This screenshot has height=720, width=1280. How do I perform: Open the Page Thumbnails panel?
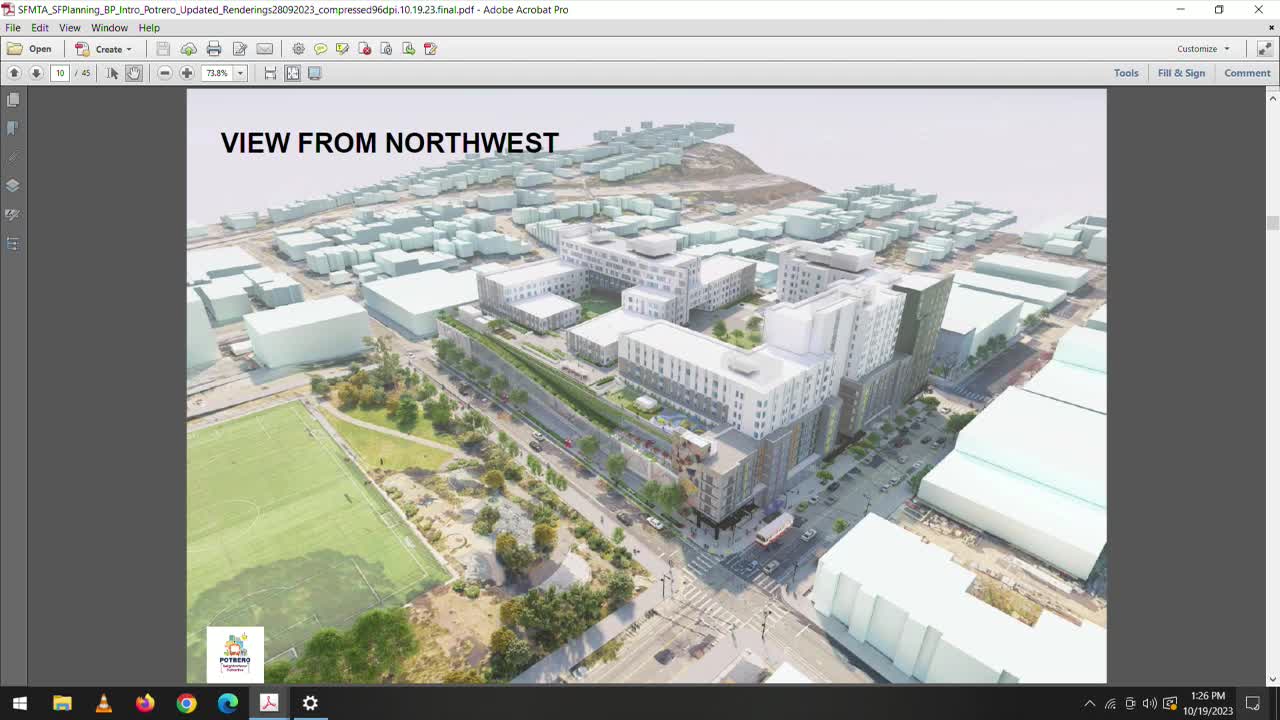12,99
